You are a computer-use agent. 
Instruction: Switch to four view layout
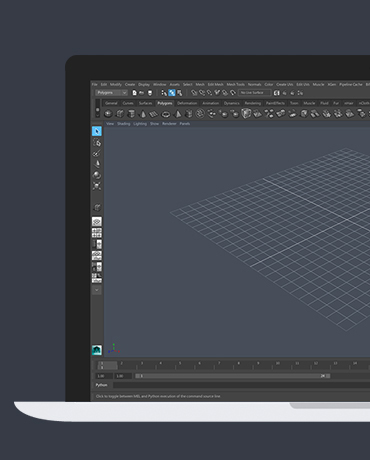pos(97,233)
